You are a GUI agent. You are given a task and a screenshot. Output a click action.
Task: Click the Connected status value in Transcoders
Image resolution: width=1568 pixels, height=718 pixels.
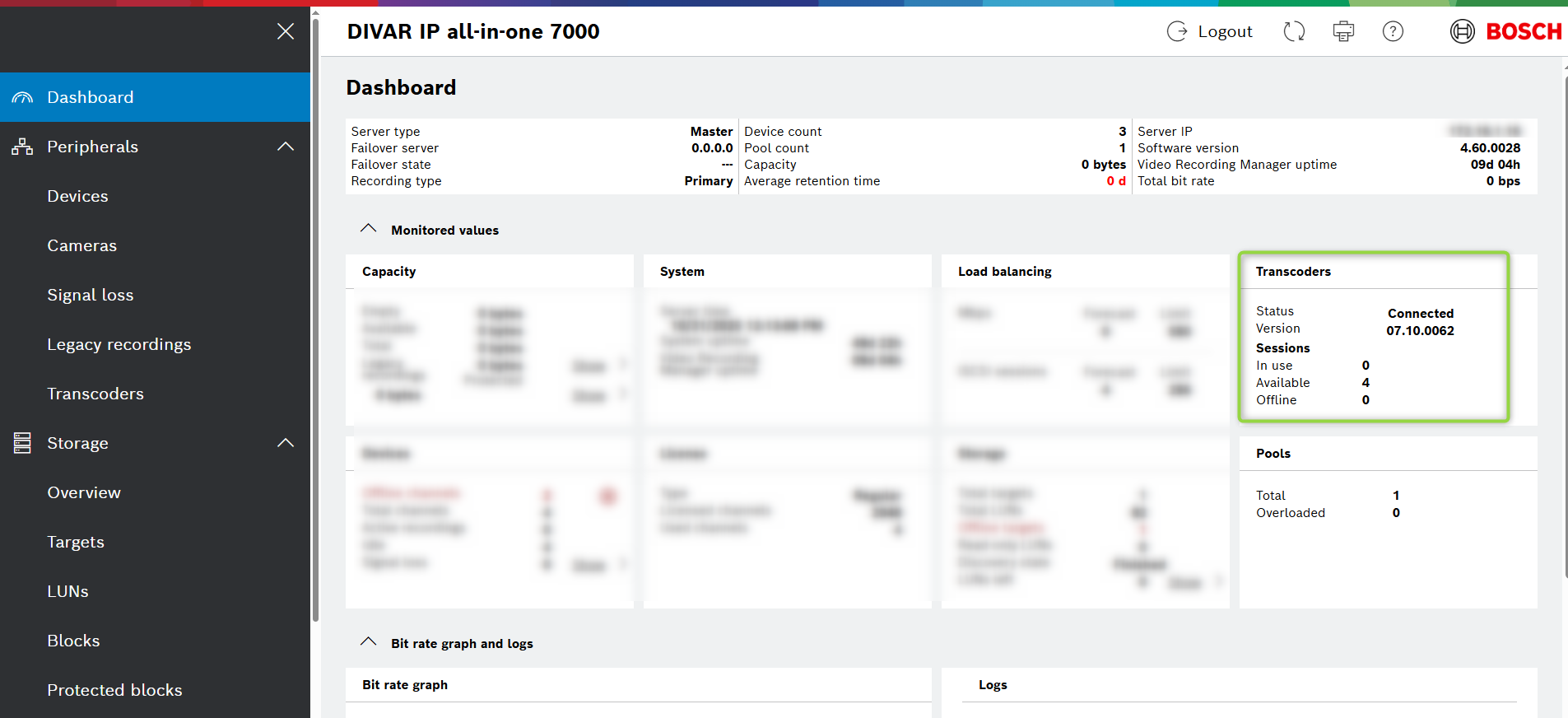click(1421, 314)
